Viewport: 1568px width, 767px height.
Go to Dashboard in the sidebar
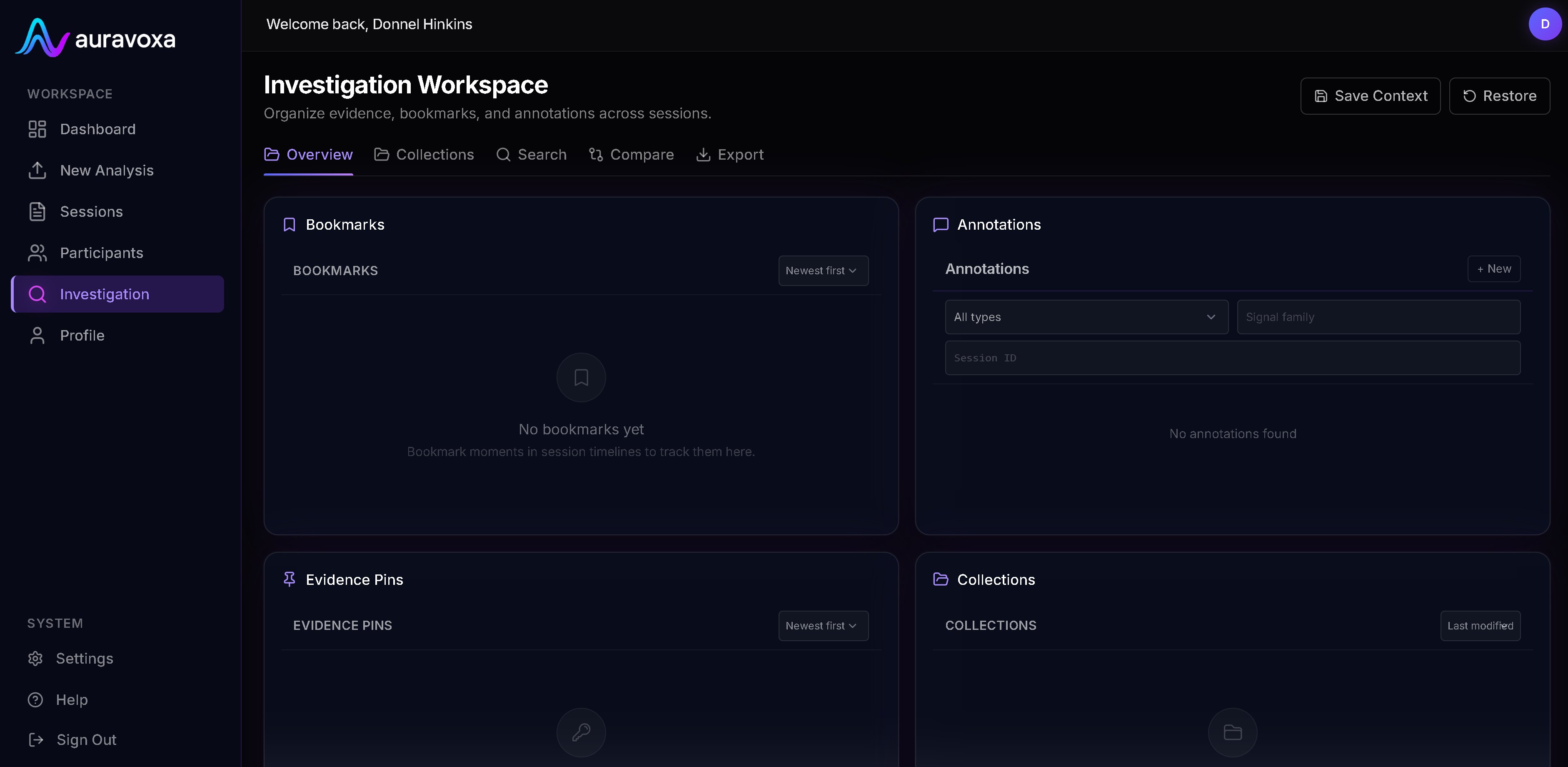tap(118, 129)
